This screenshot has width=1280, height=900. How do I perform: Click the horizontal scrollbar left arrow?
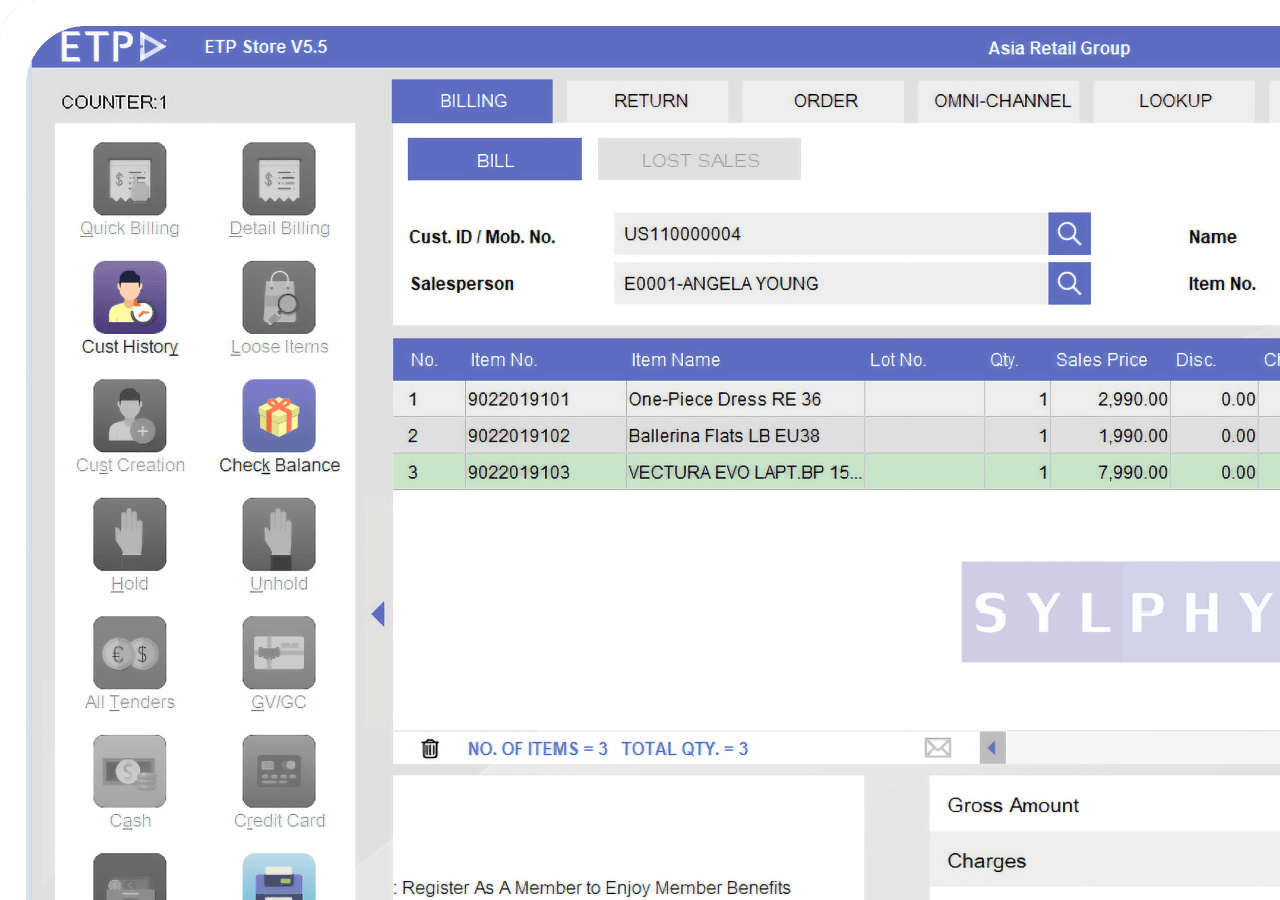(x=992, y=748)
